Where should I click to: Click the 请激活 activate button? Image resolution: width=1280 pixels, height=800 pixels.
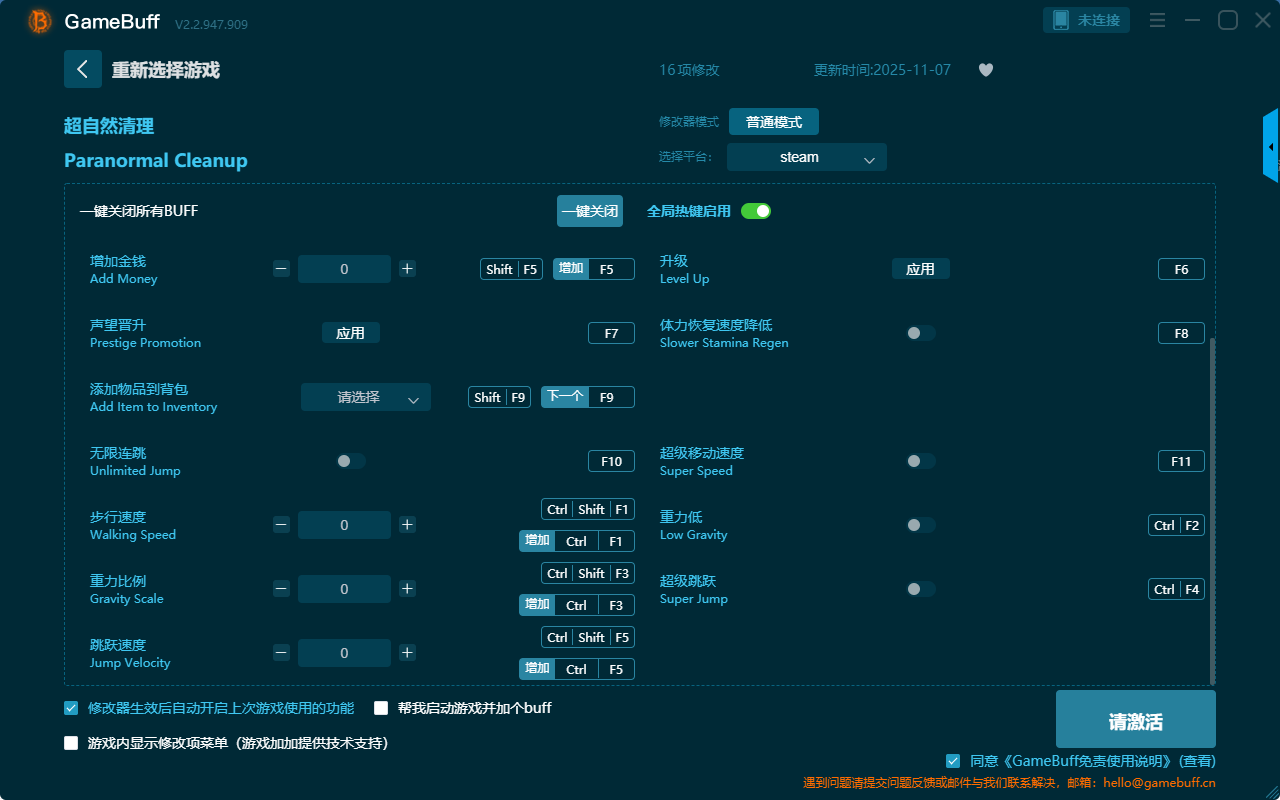1135,722
